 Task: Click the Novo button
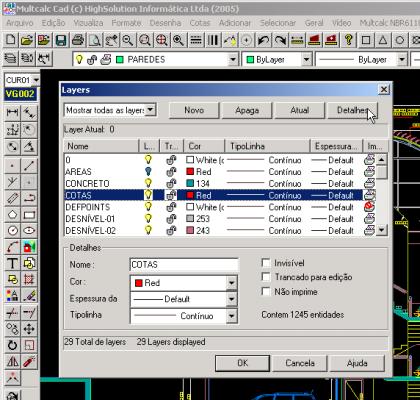tap(194, 110)
